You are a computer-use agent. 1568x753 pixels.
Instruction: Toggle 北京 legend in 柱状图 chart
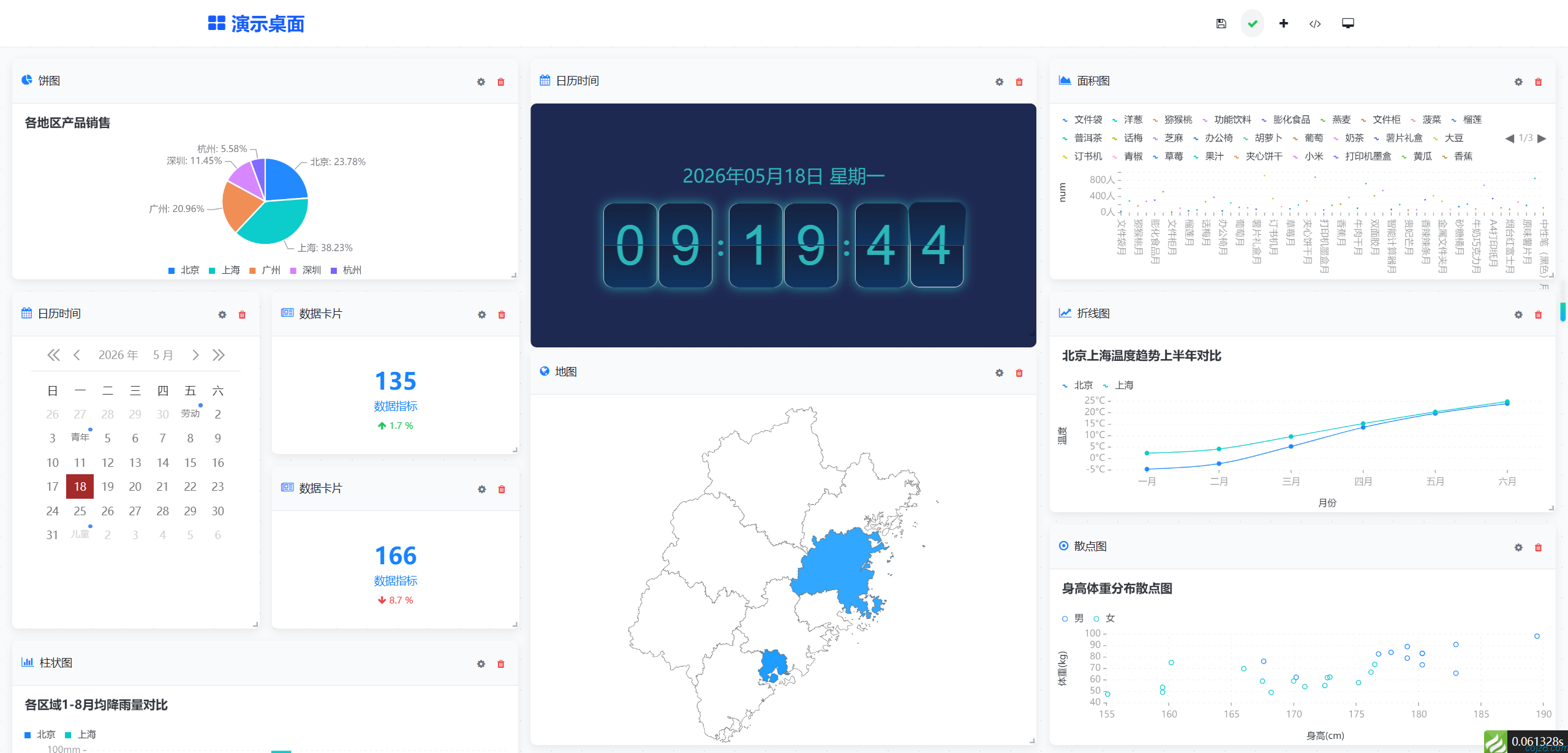click(40, 735)
